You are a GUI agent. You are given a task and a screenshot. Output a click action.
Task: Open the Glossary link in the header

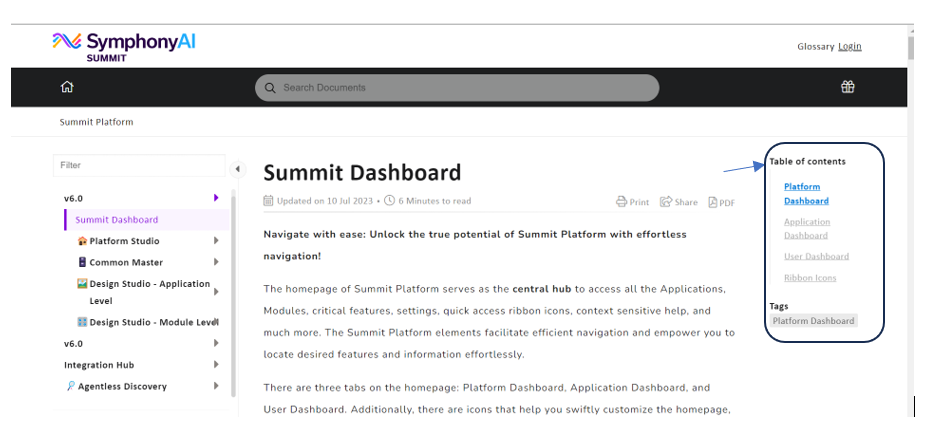click(816, 46)
